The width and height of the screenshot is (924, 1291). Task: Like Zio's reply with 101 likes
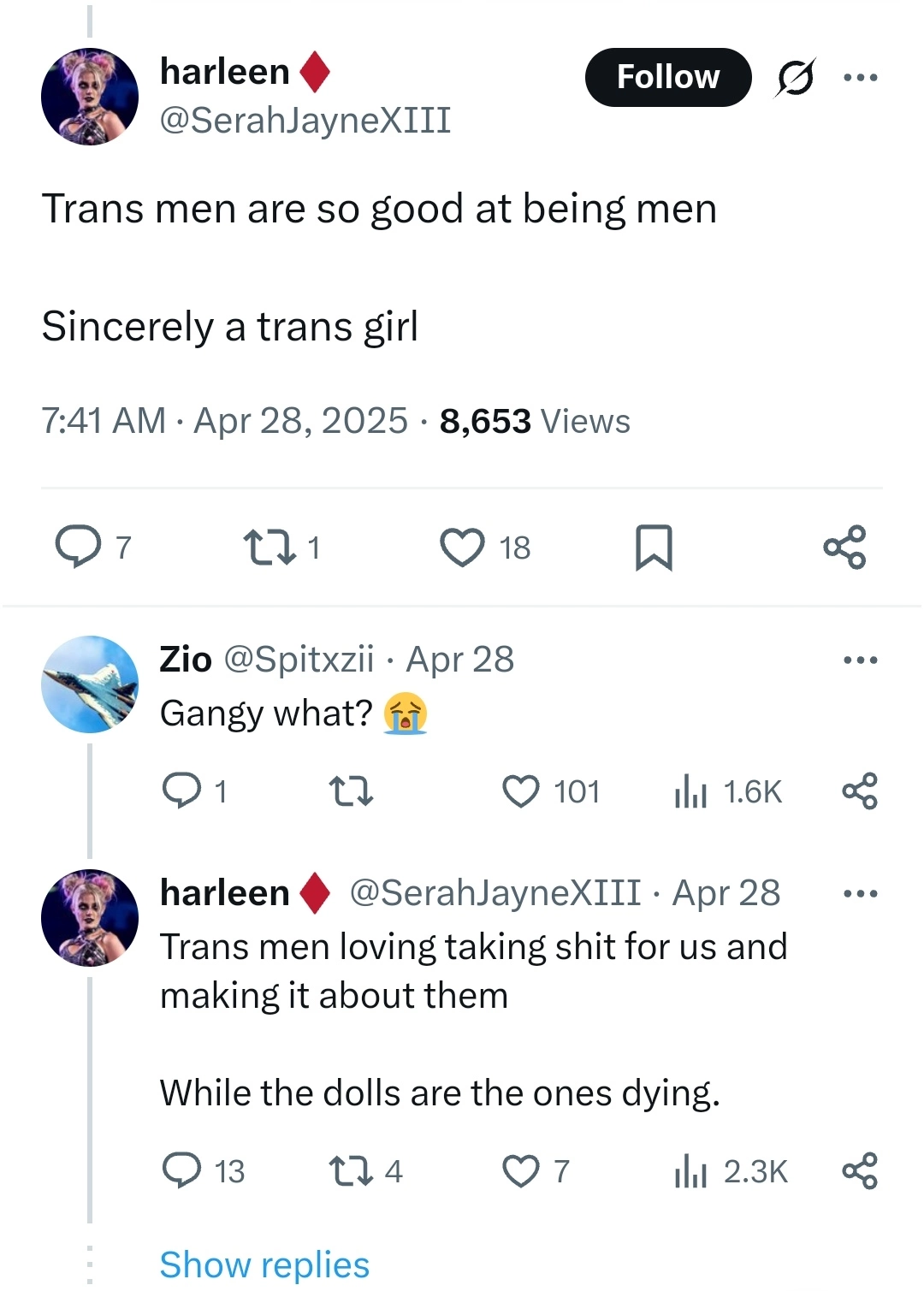(x=521, y=791)
